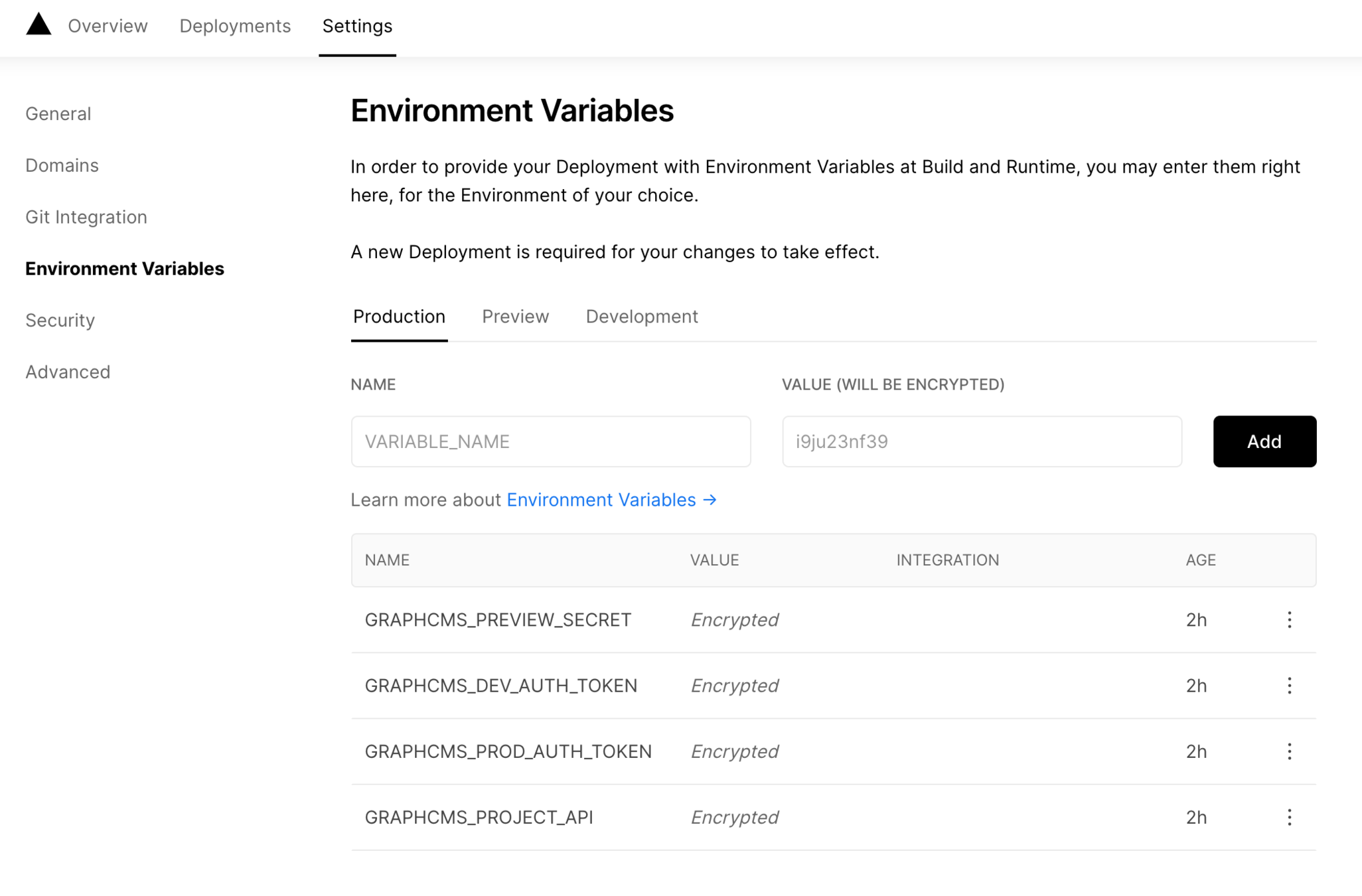Screen dimensions: 1362x896
Task: Select the Production environment tab
Action: [x=399, y=317]
